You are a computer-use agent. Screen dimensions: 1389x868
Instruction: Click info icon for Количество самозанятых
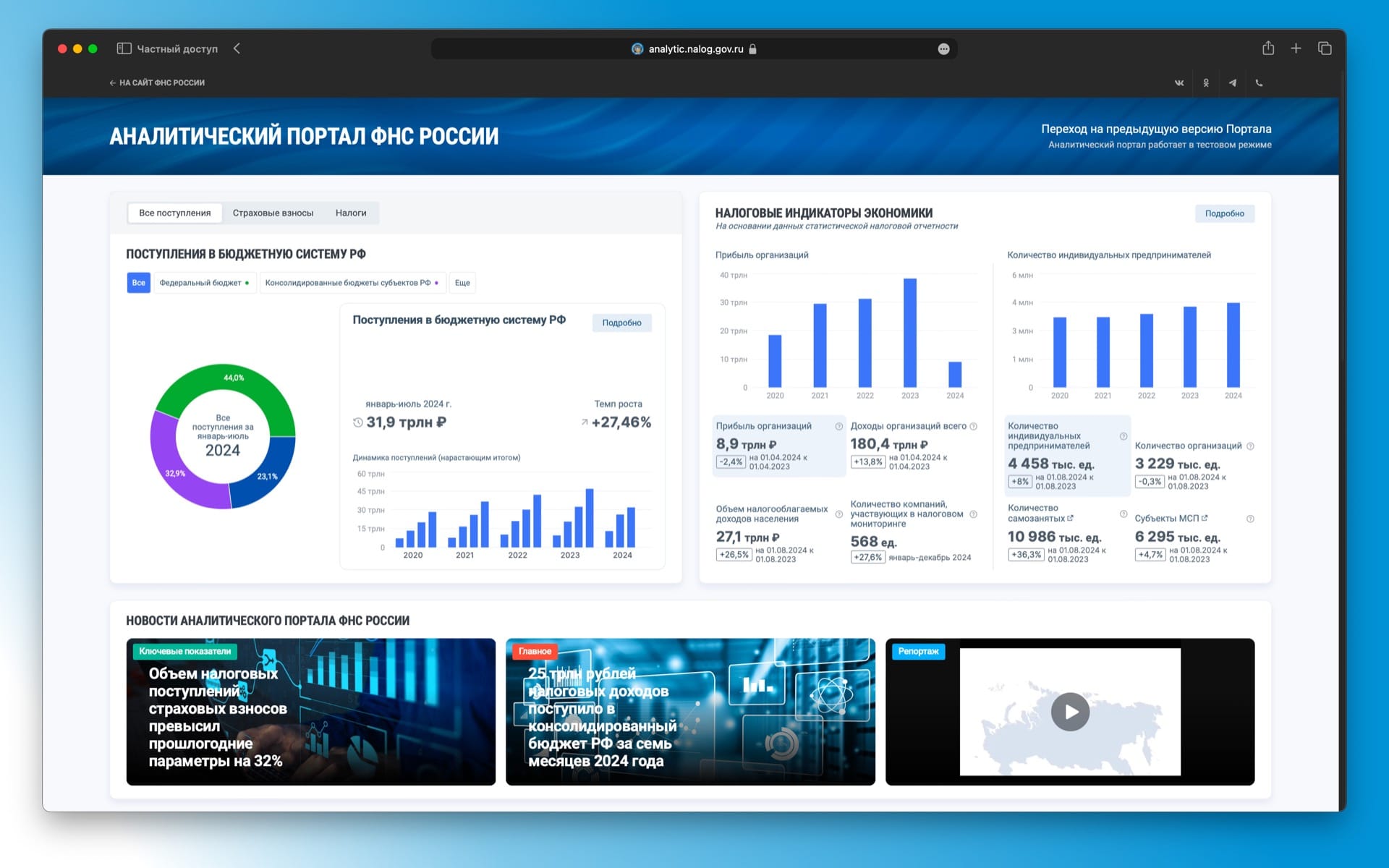click(x=1123, y=514)
